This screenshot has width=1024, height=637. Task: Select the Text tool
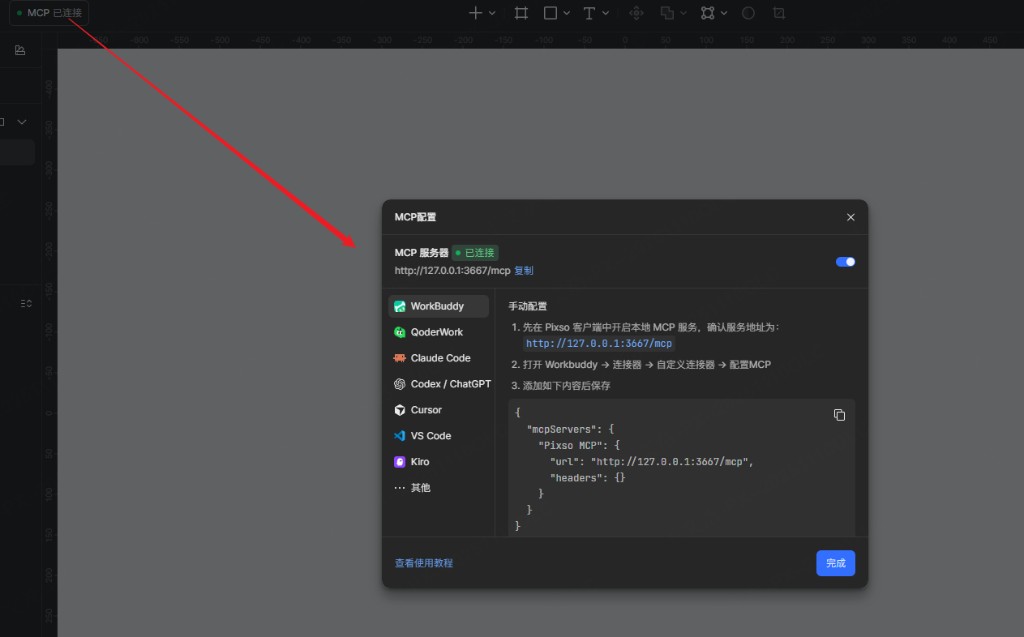(589, 13)
